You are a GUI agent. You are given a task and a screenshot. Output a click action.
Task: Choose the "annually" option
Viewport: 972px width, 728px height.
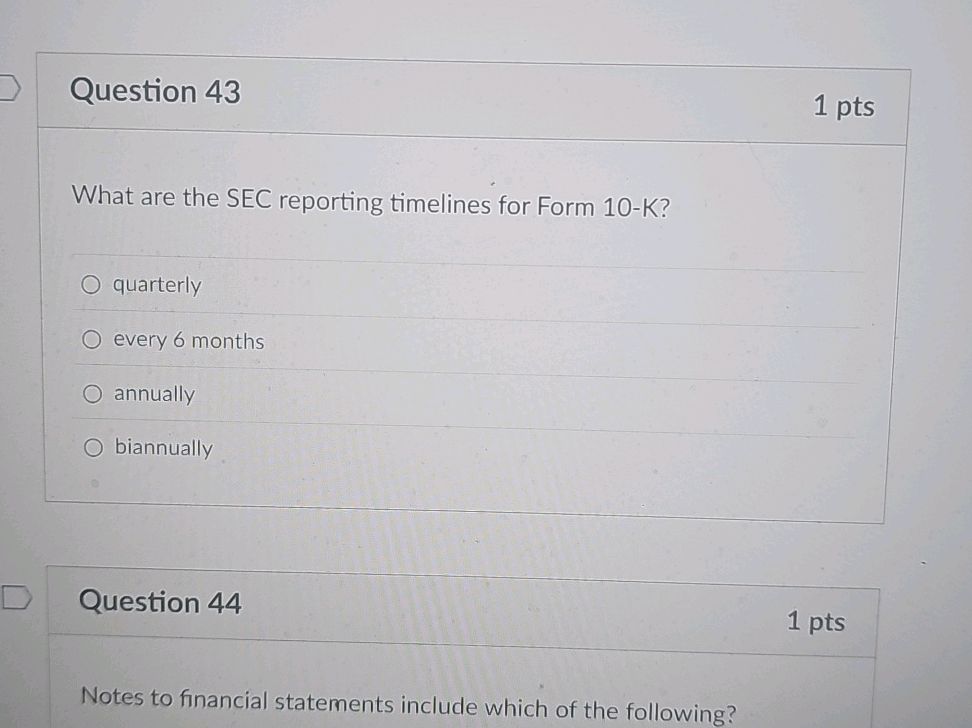[92, 393]
